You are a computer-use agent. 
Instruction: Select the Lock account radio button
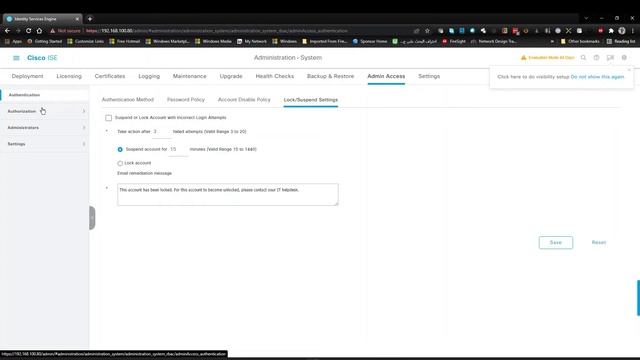click(x=120, y=163)
